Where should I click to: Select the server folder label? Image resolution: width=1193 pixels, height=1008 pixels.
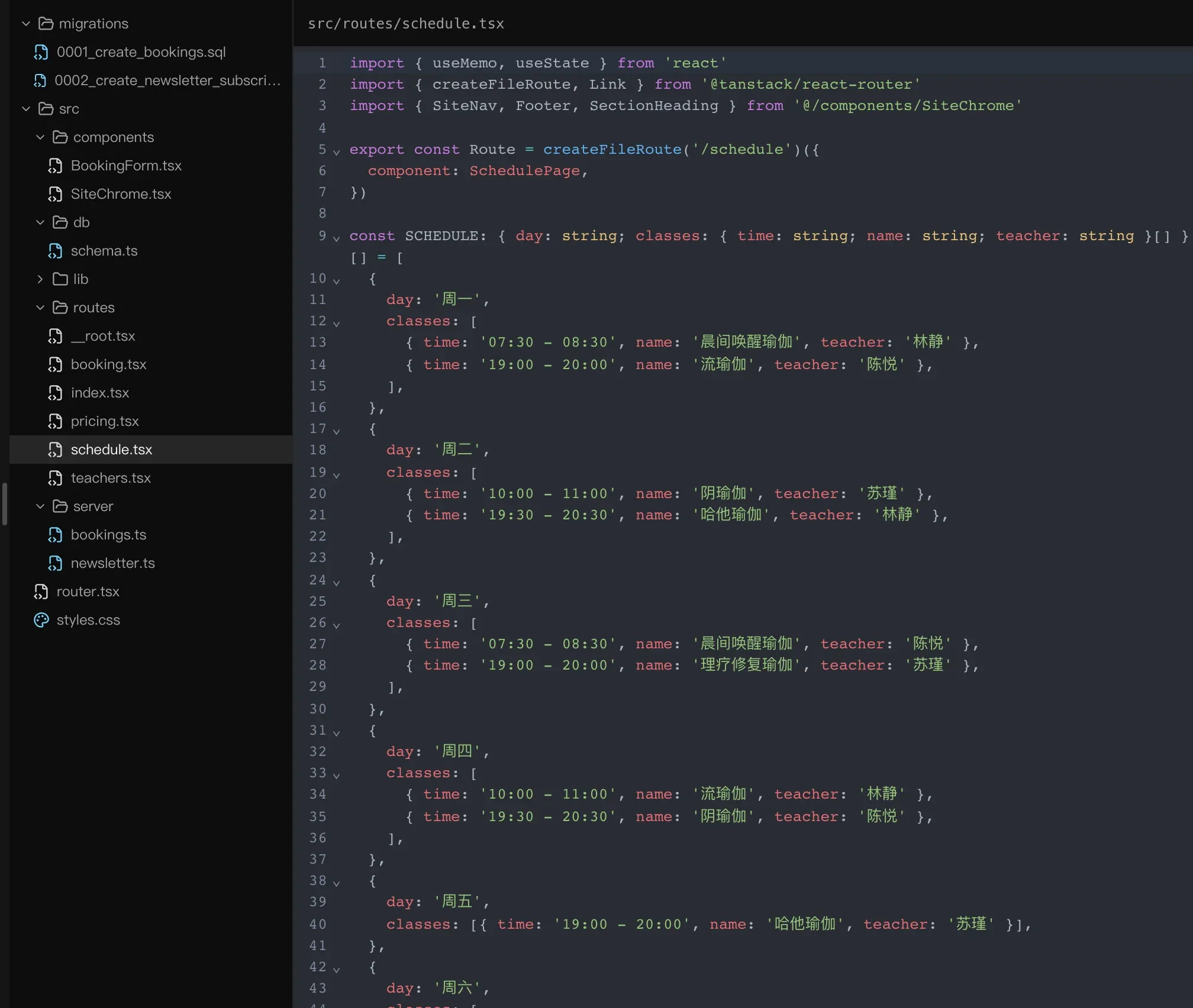pos(93,506)
